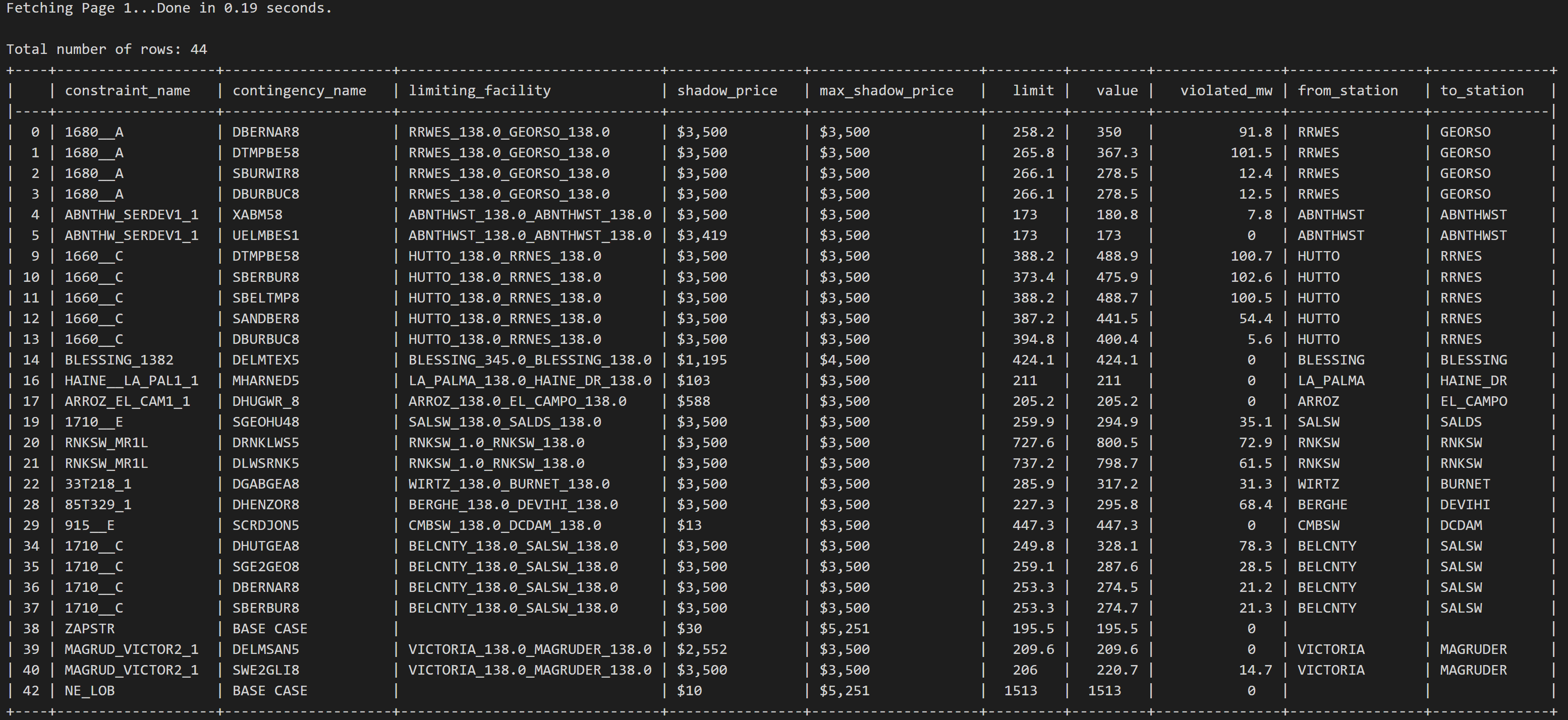Image resolution: width=1568 pixels, height=720 pixels.
Task: Click the shadow_price column header
Action: click(x=727, y=91)
